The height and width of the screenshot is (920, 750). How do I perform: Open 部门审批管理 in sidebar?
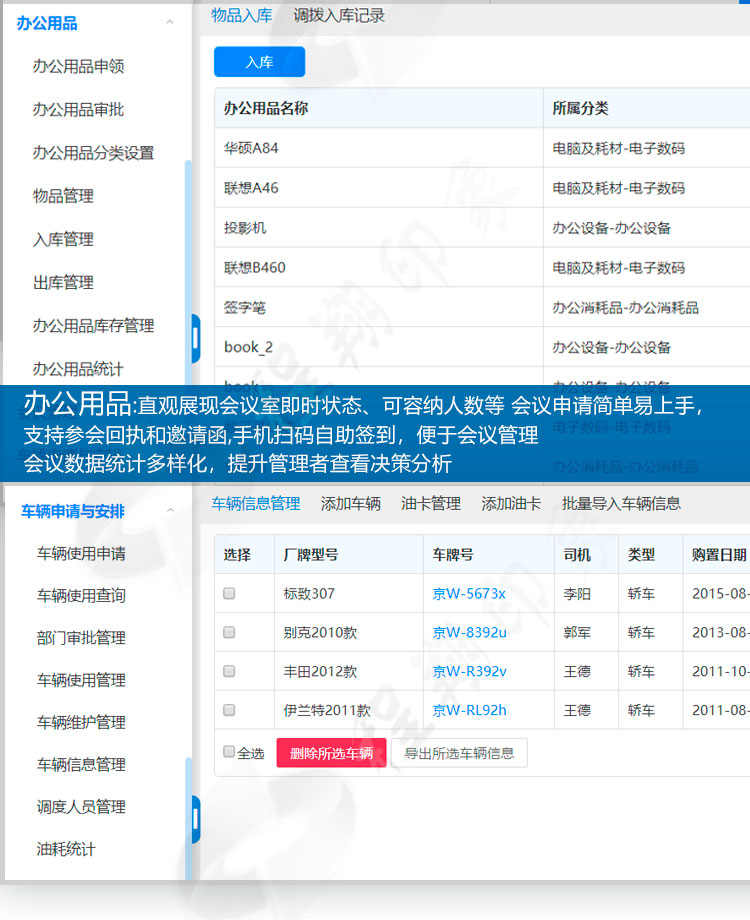(x=81, y=638)
